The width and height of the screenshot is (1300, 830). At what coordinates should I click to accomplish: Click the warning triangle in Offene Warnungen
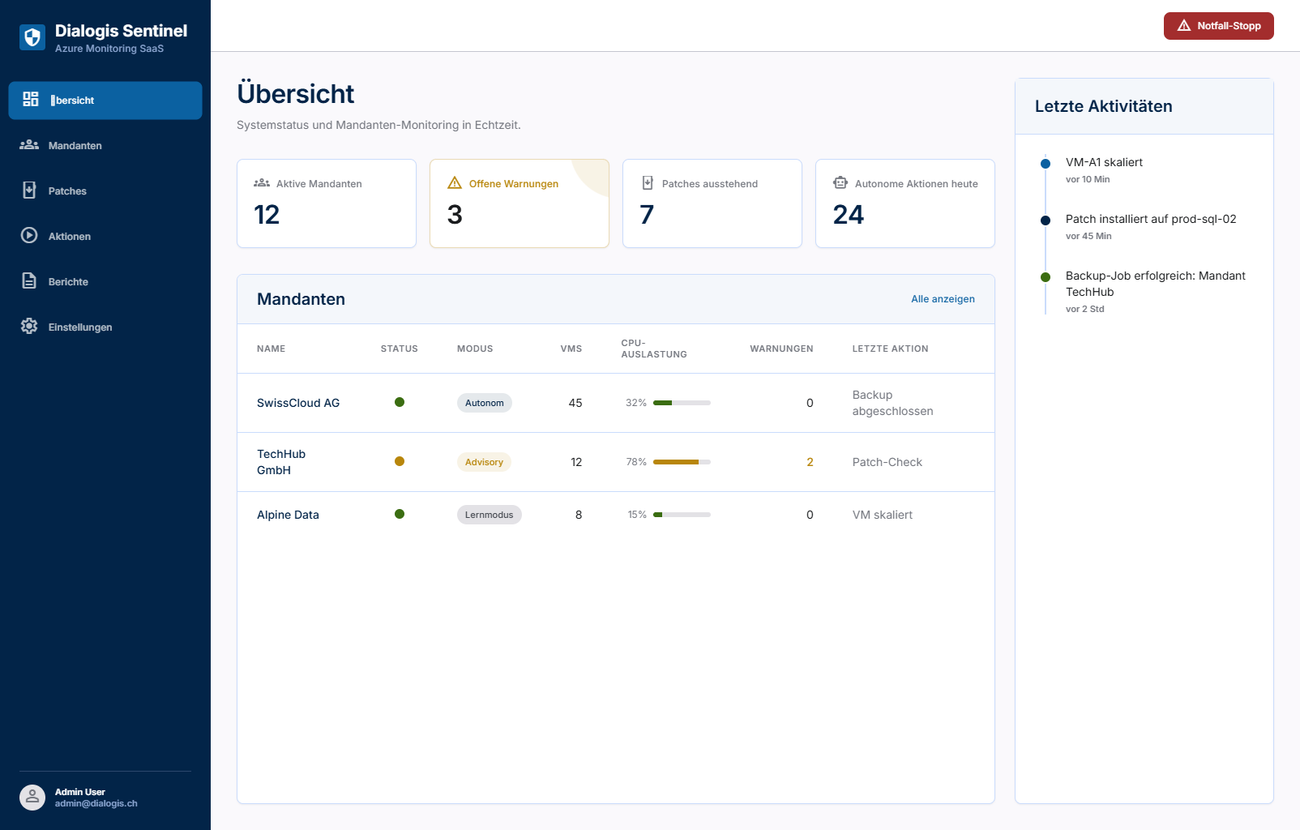[x=455, y=183]
